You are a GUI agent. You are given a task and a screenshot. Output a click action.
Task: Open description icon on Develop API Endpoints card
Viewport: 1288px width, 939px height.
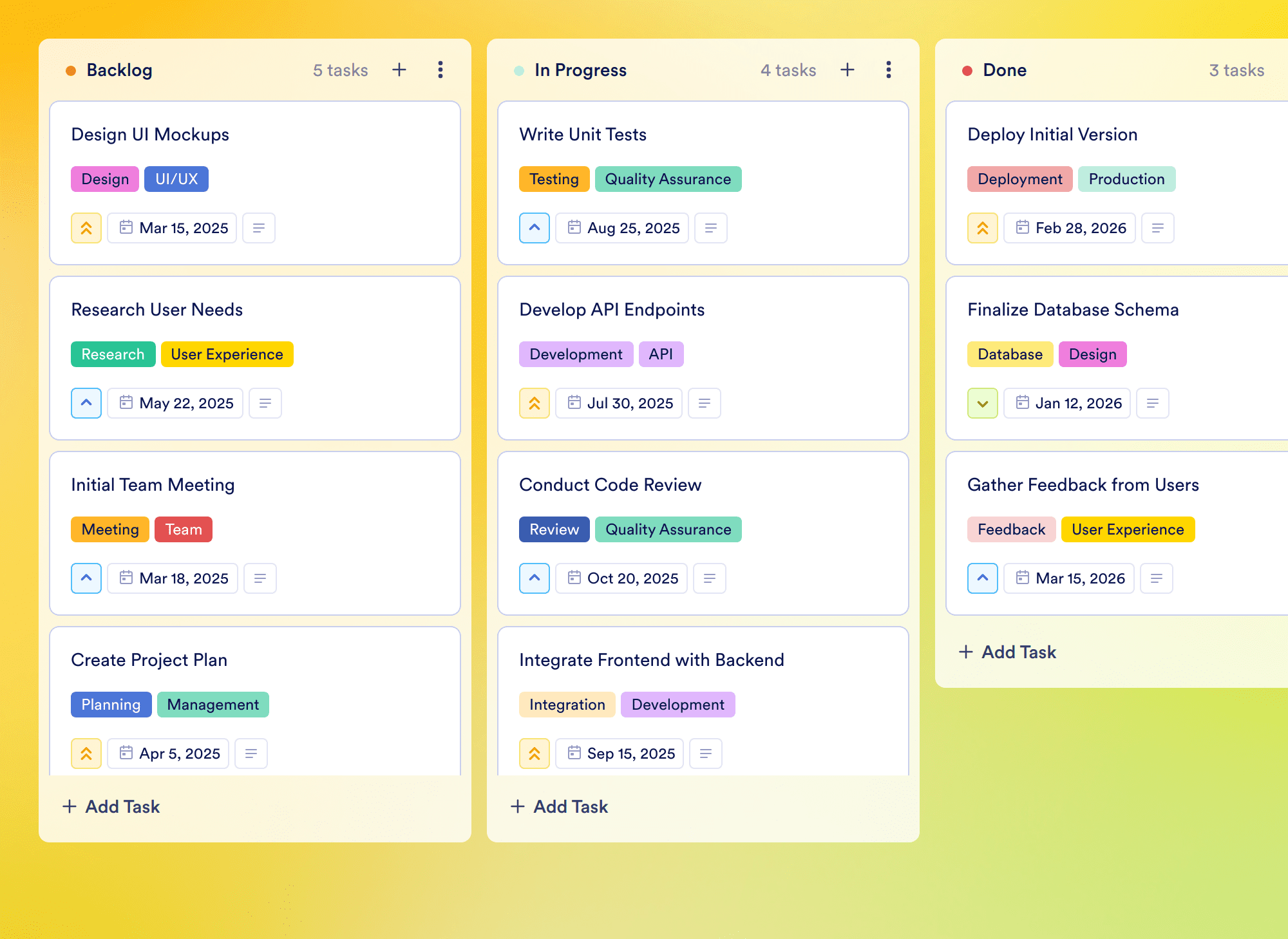pyautogui.click(x=705, y=403)
